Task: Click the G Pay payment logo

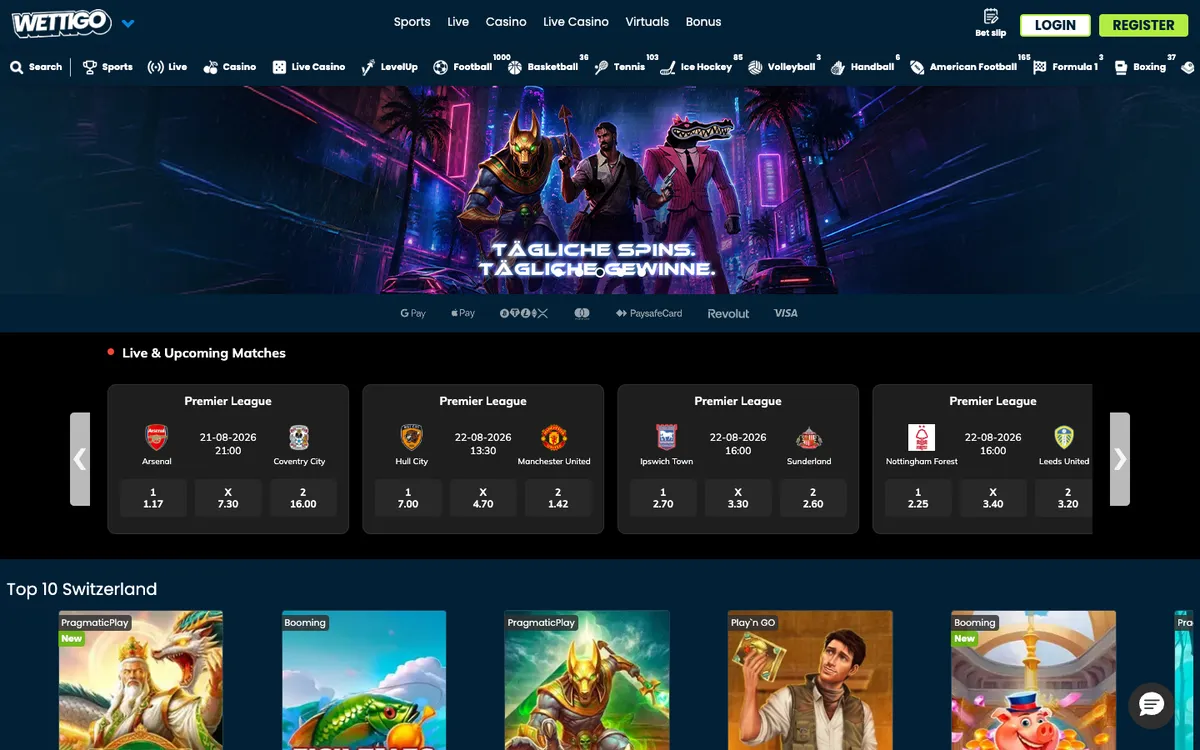Action: point(413,313)
